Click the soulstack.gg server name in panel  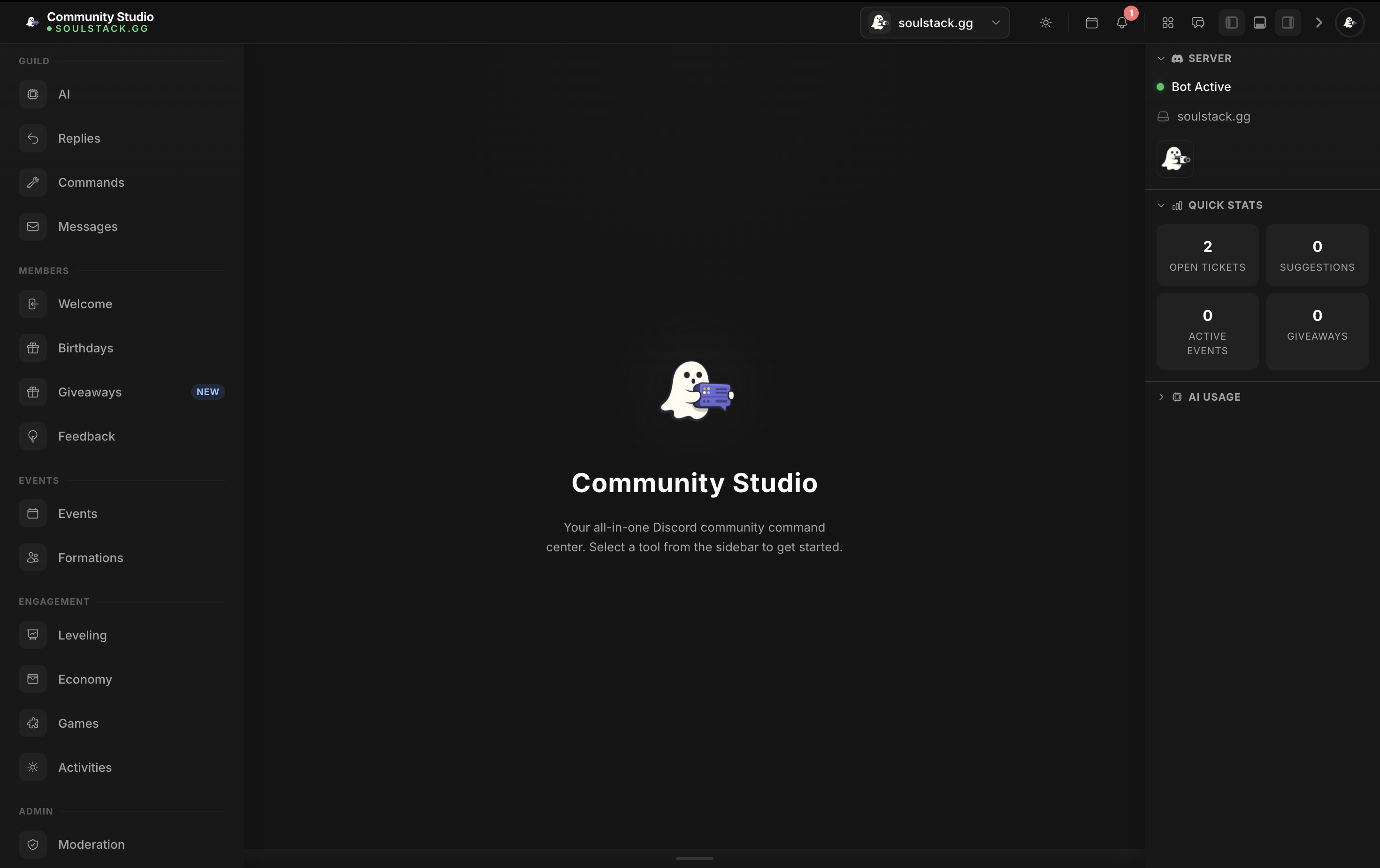click(1213, 116)
